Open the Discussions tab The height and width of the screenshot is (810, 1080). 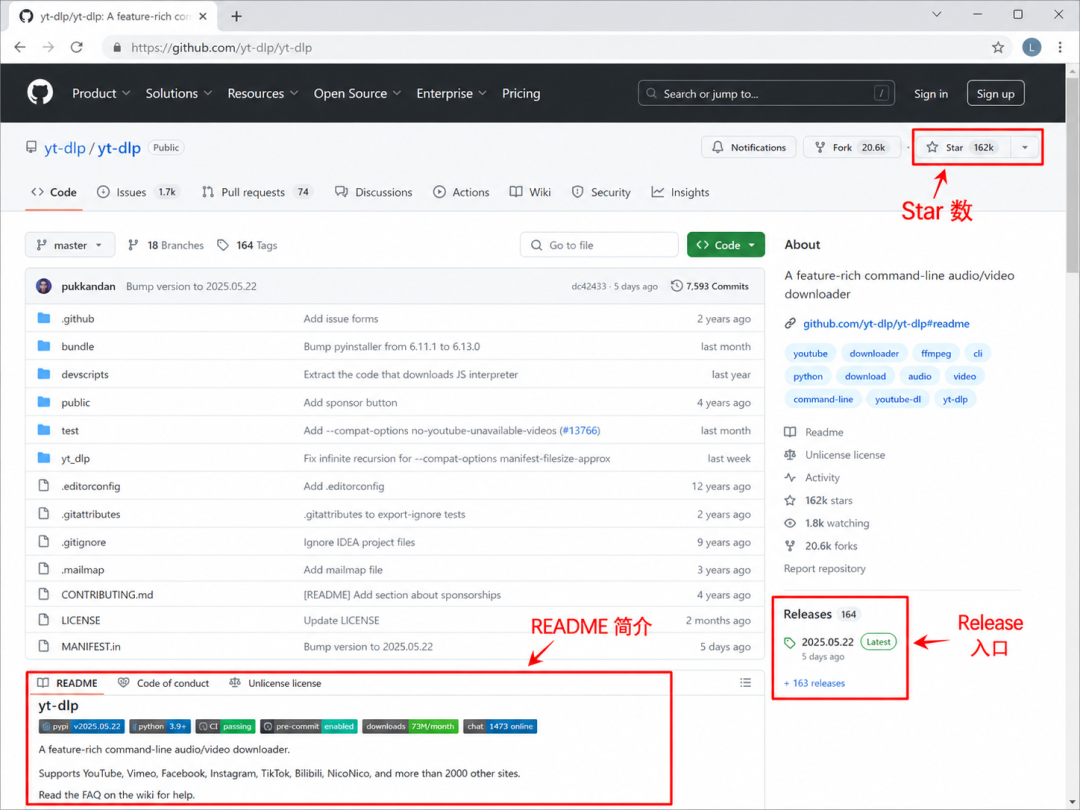point(374,192)
